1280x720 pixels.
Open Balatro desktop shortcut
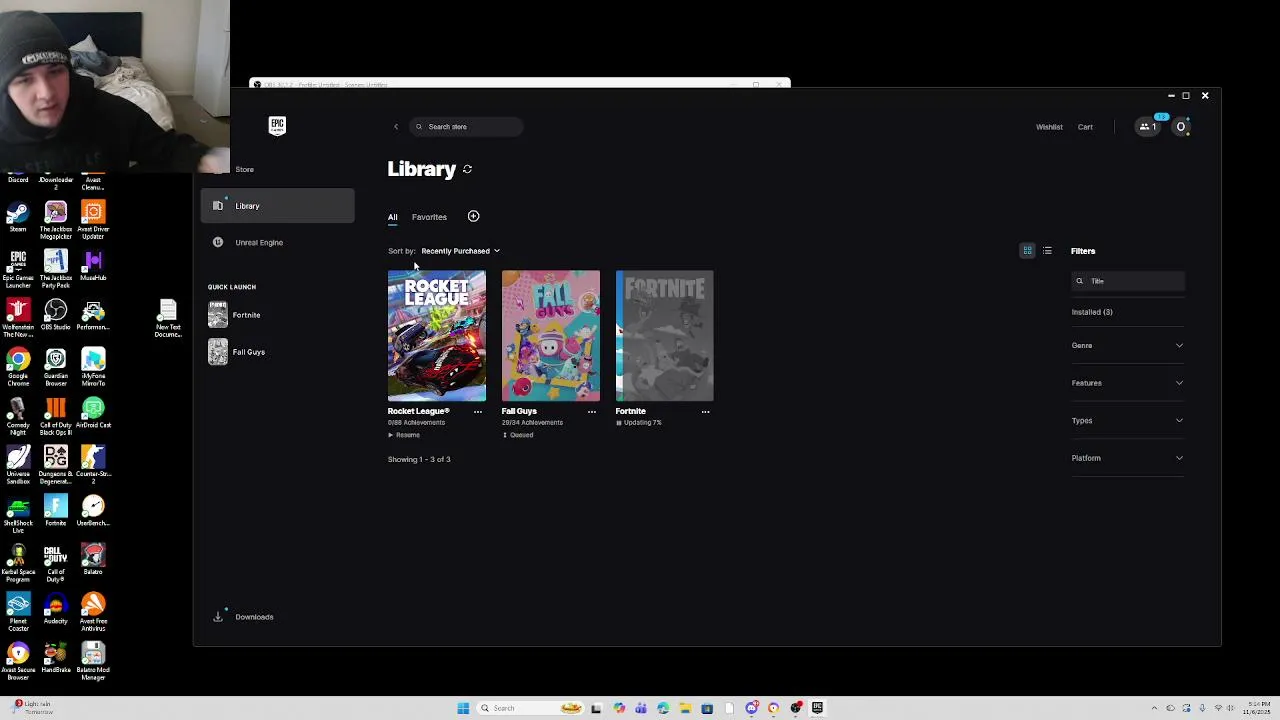click(93, 559)
